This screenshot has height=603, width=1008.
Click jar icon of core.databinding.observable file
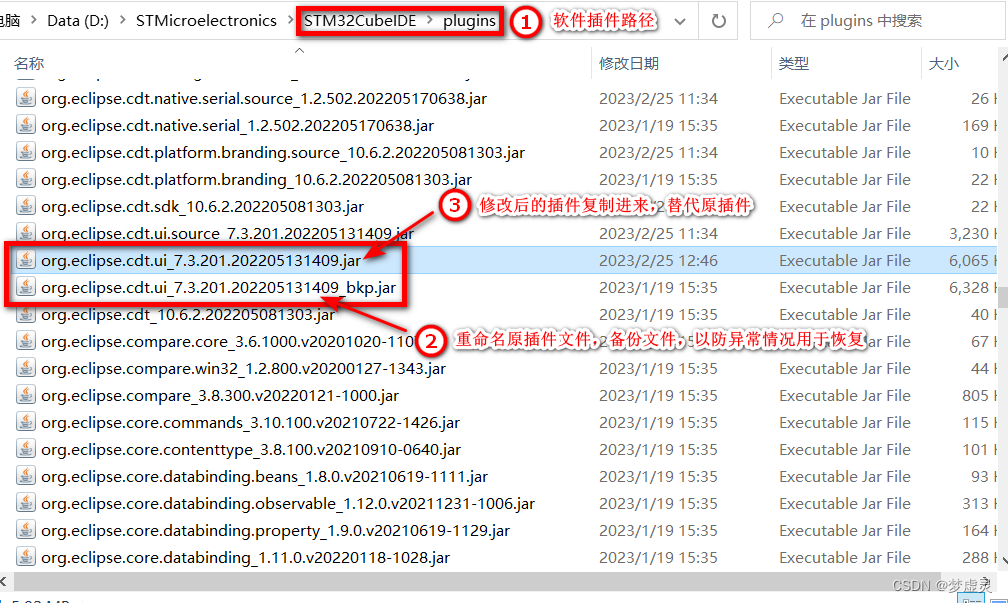point(26,503)
